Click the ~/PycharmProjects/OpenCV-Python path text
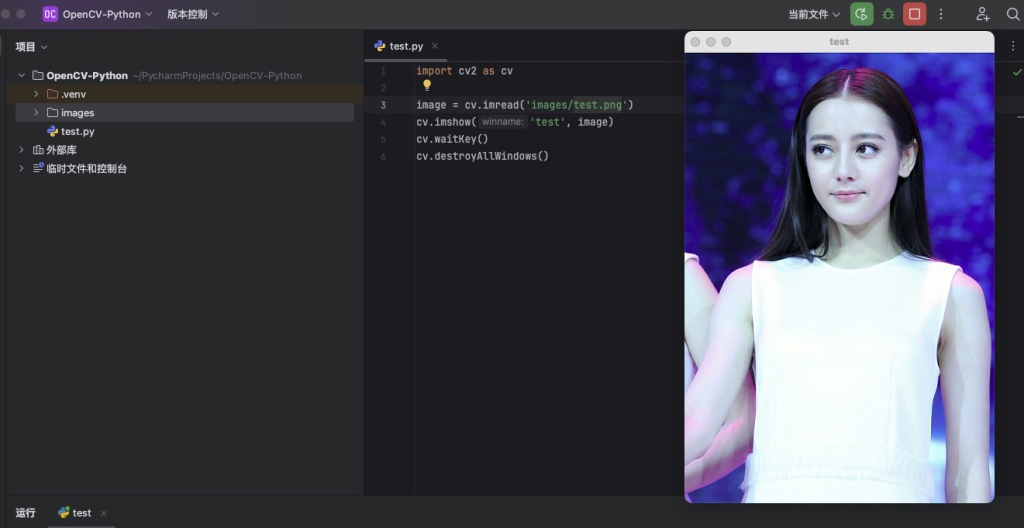1024x528 pixels. click(x=217, y=75)
